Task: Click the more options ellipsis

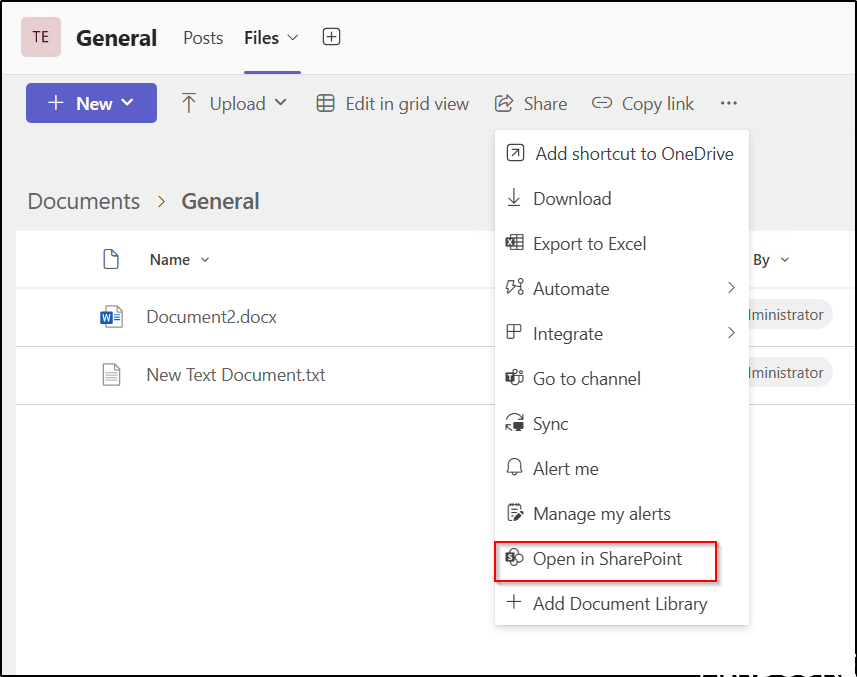Action: click(x=728, y=103)
